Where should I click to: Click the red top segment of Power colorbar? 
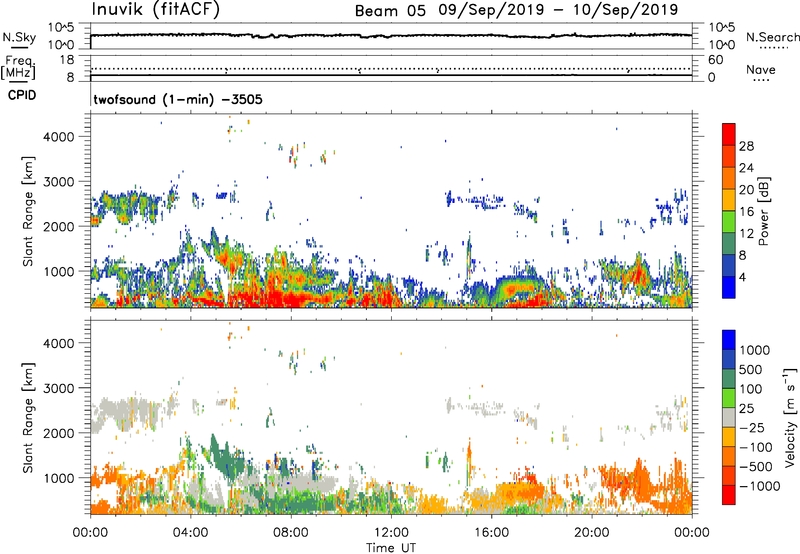click(x=729, y=133)
